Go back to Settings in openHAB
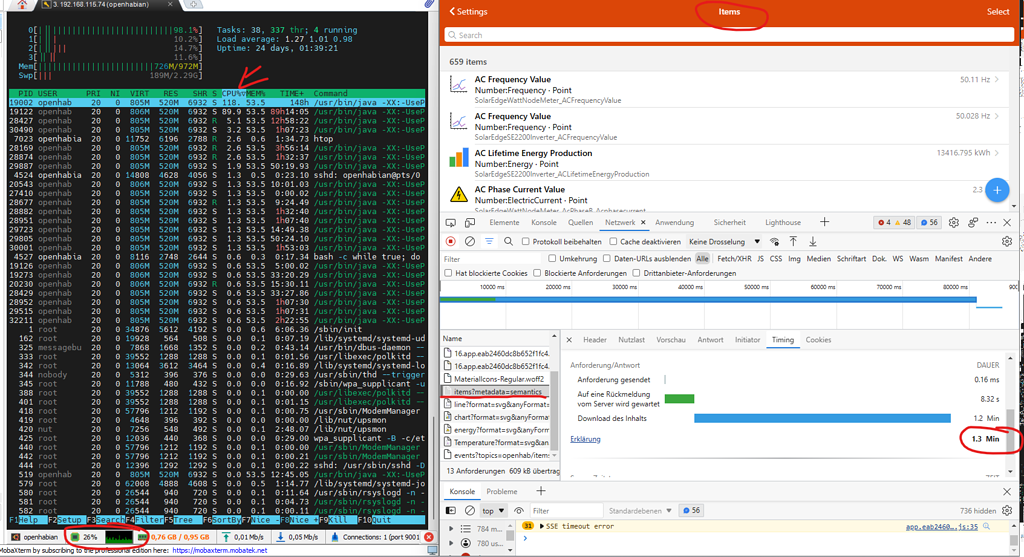The height and width of the screenshot is (557, 1024). click(x=468, y=12)
